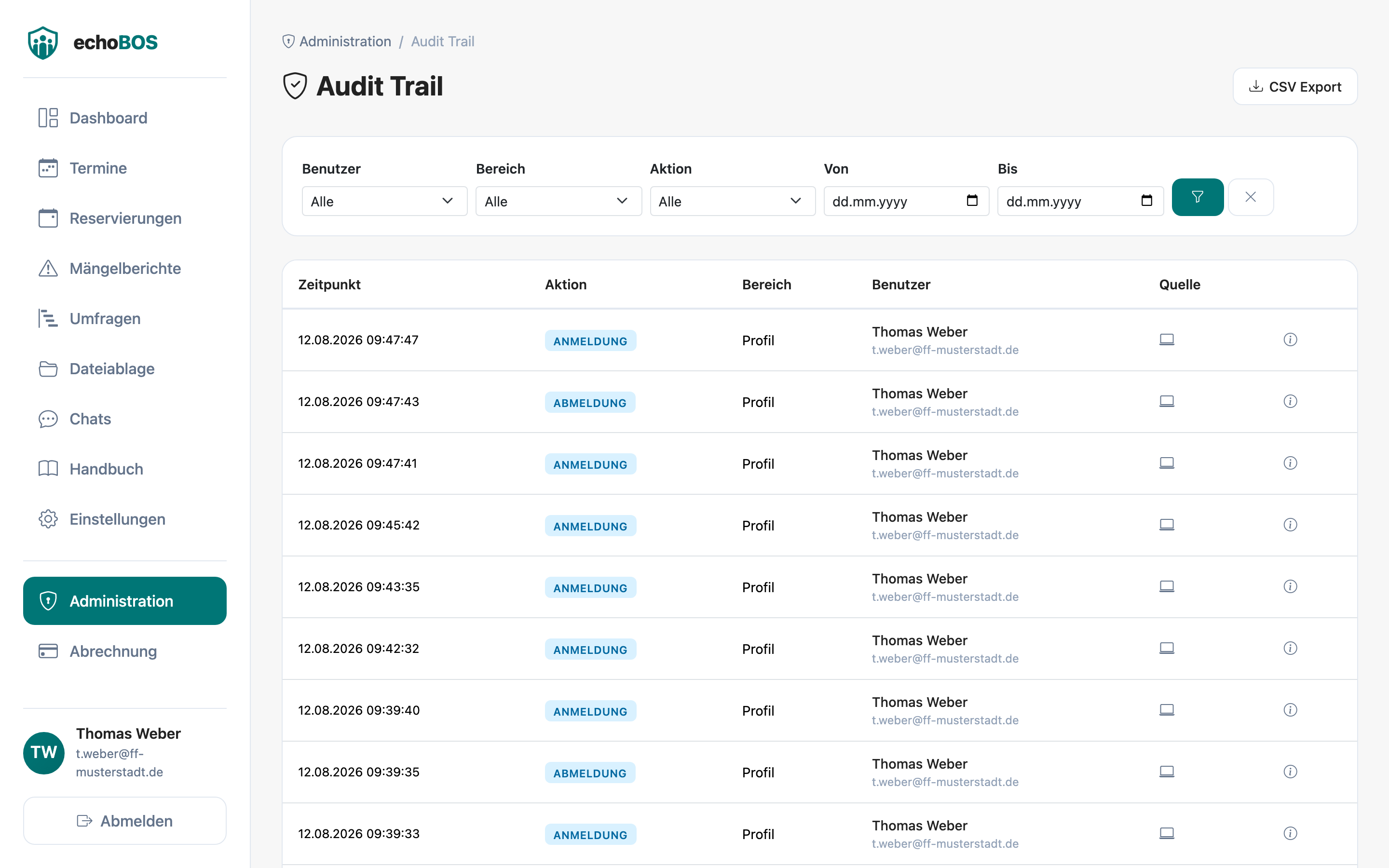Click the TW user avatar
This screenshot has height=868, width=1389.
43,753
